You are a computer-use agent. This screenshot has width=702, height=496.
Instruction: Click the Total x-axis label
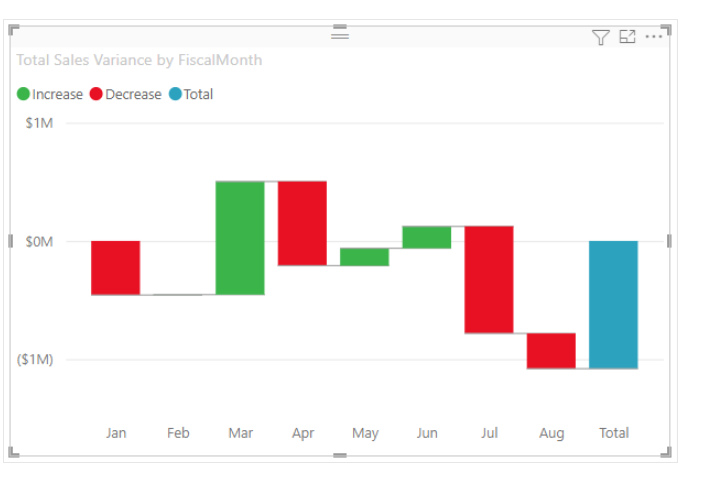pyautogui.click(x=614, y=433)
